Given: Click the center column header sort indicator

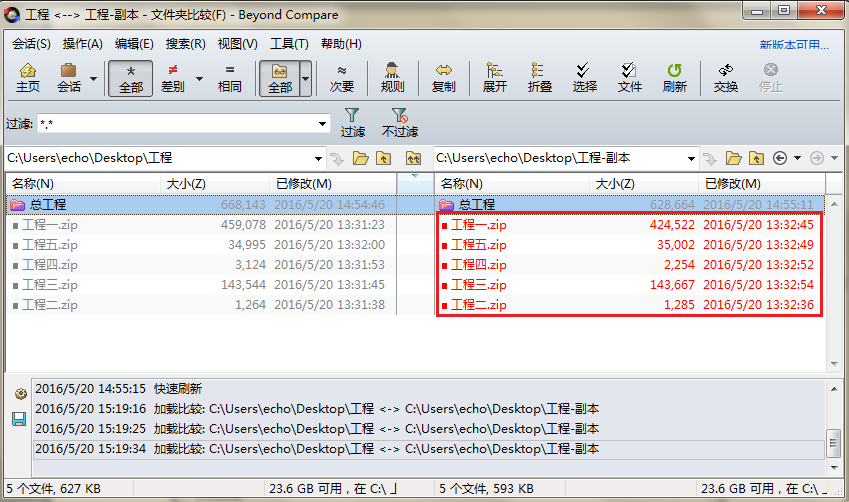Looking at the screenshot, I should pos(415,177).
